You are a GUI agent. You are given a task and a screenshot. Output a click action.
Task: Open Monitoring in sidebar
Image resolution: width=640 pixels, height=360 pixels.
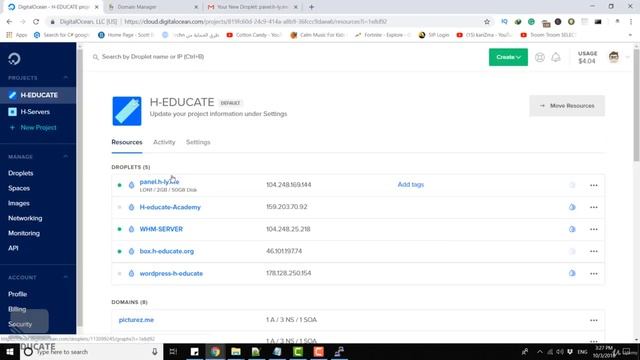(24, 233)
